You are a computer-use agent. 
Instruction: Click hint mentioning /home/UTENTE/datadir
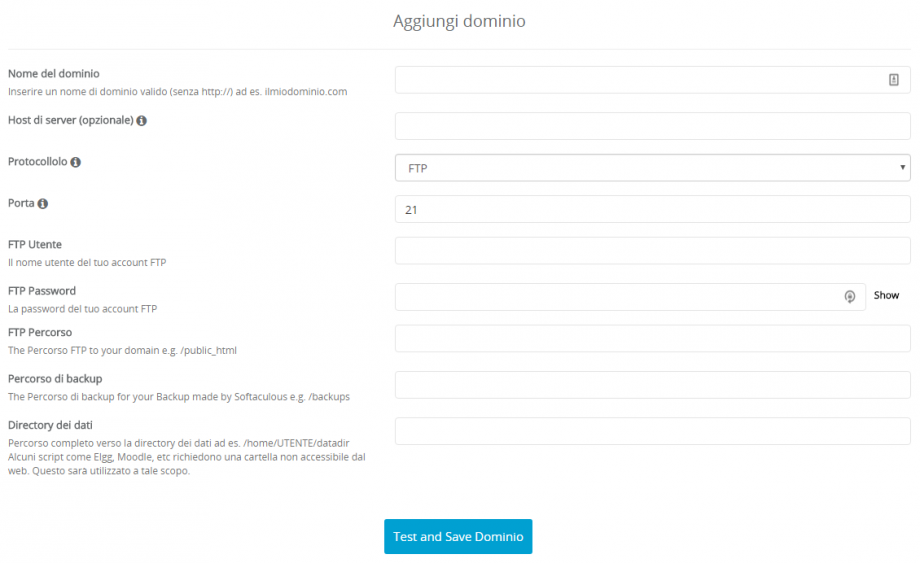tap(187, 457)
